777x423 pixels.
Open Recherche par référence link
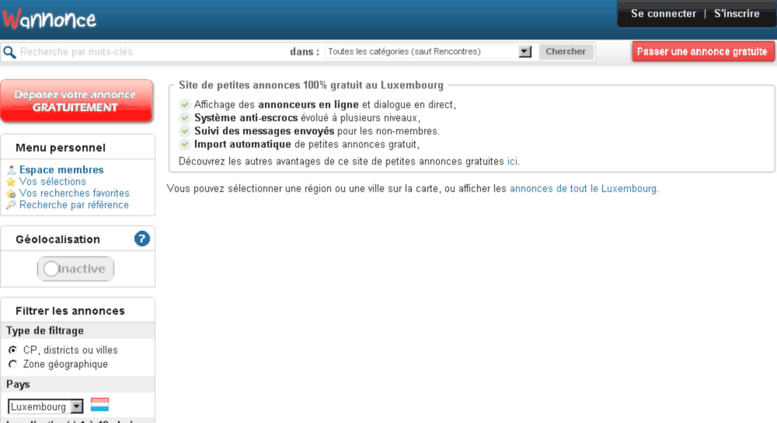tap(74, 205)
